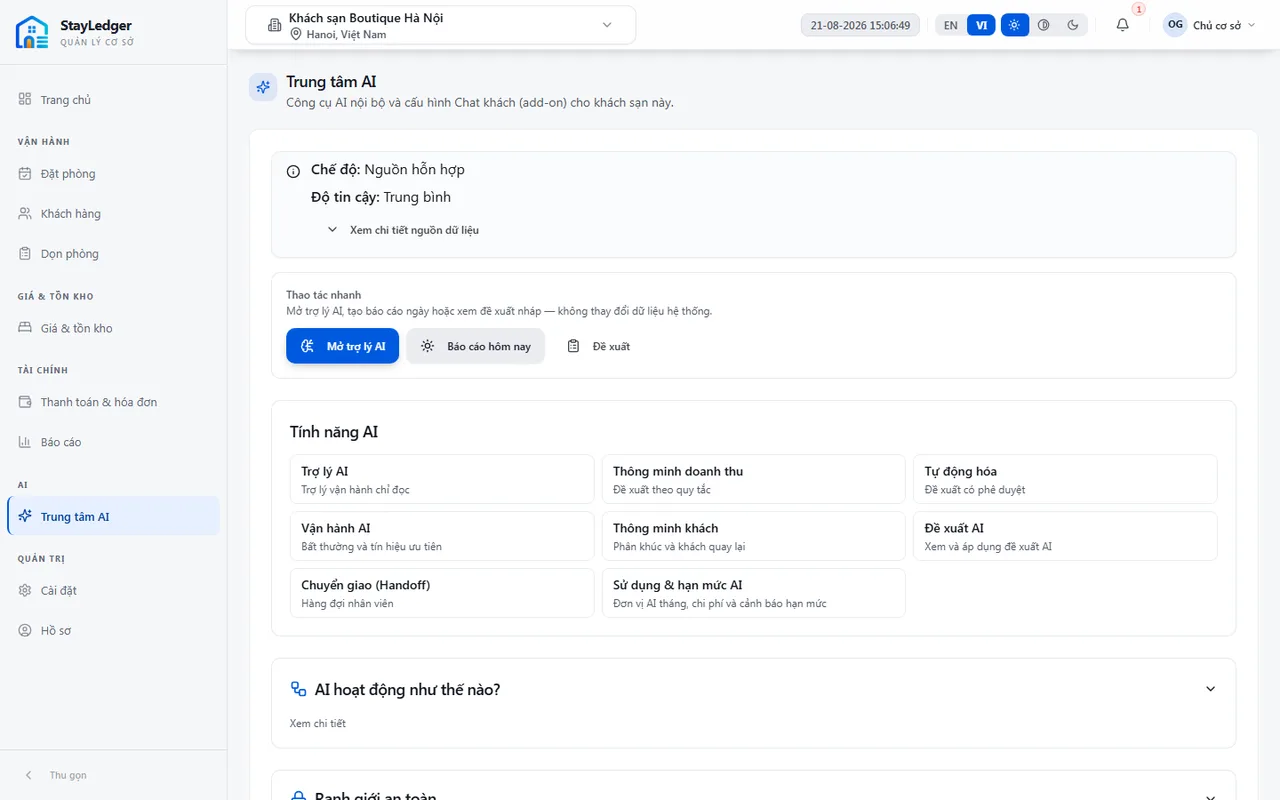1280x800 pixels.
Task: Click the Đề xuất button
Action: (598, 346)
